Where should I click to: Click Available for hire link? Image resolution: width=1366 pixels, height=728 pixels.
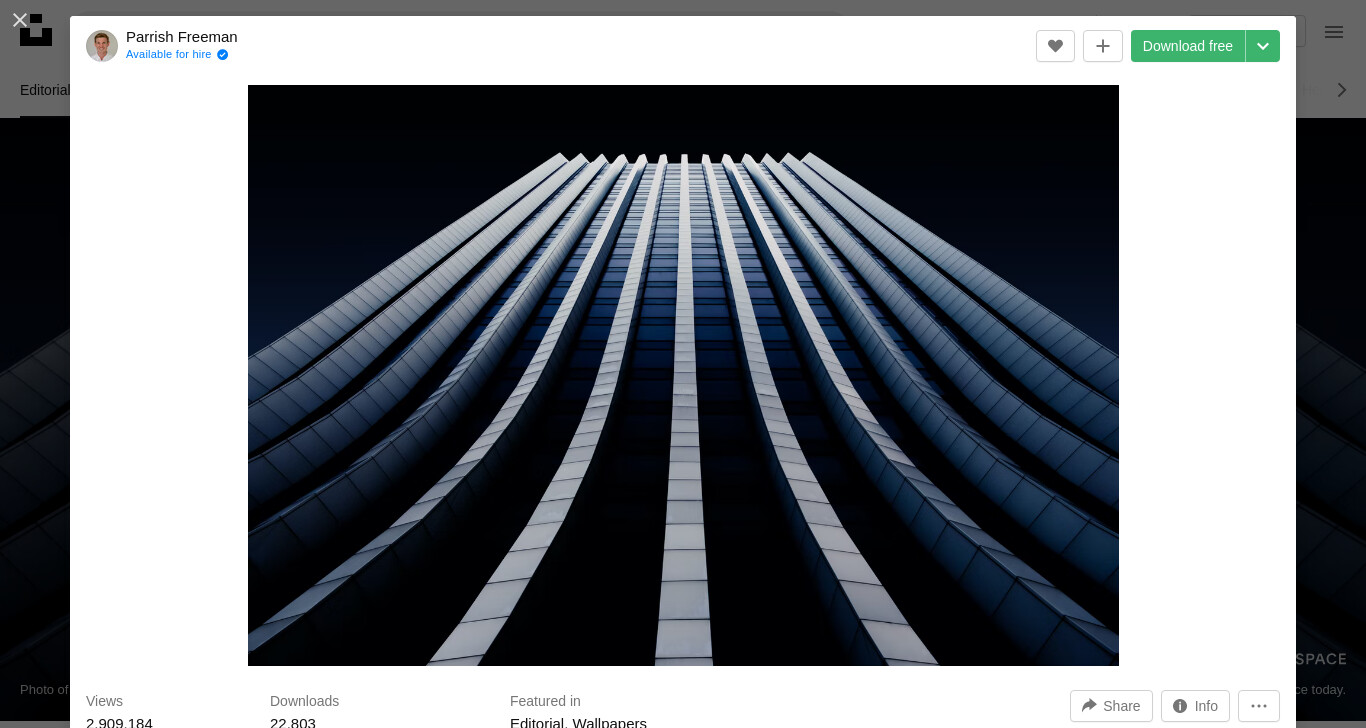(168, 55)
